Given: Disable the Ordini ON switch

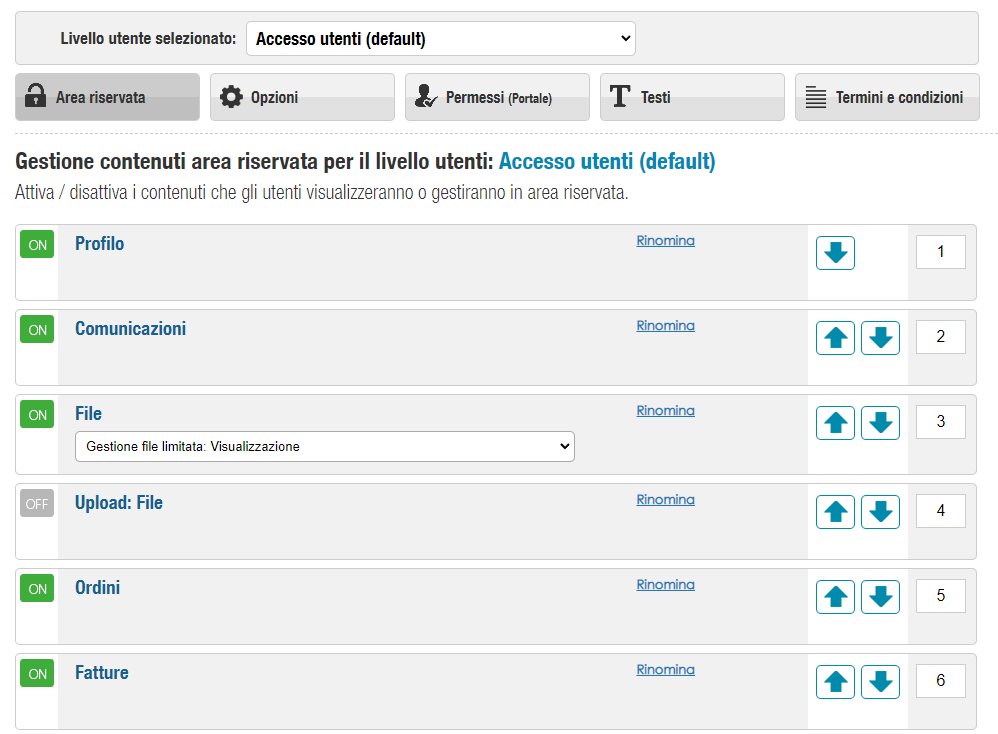Looking at the screenshot, I should (37, 588).
